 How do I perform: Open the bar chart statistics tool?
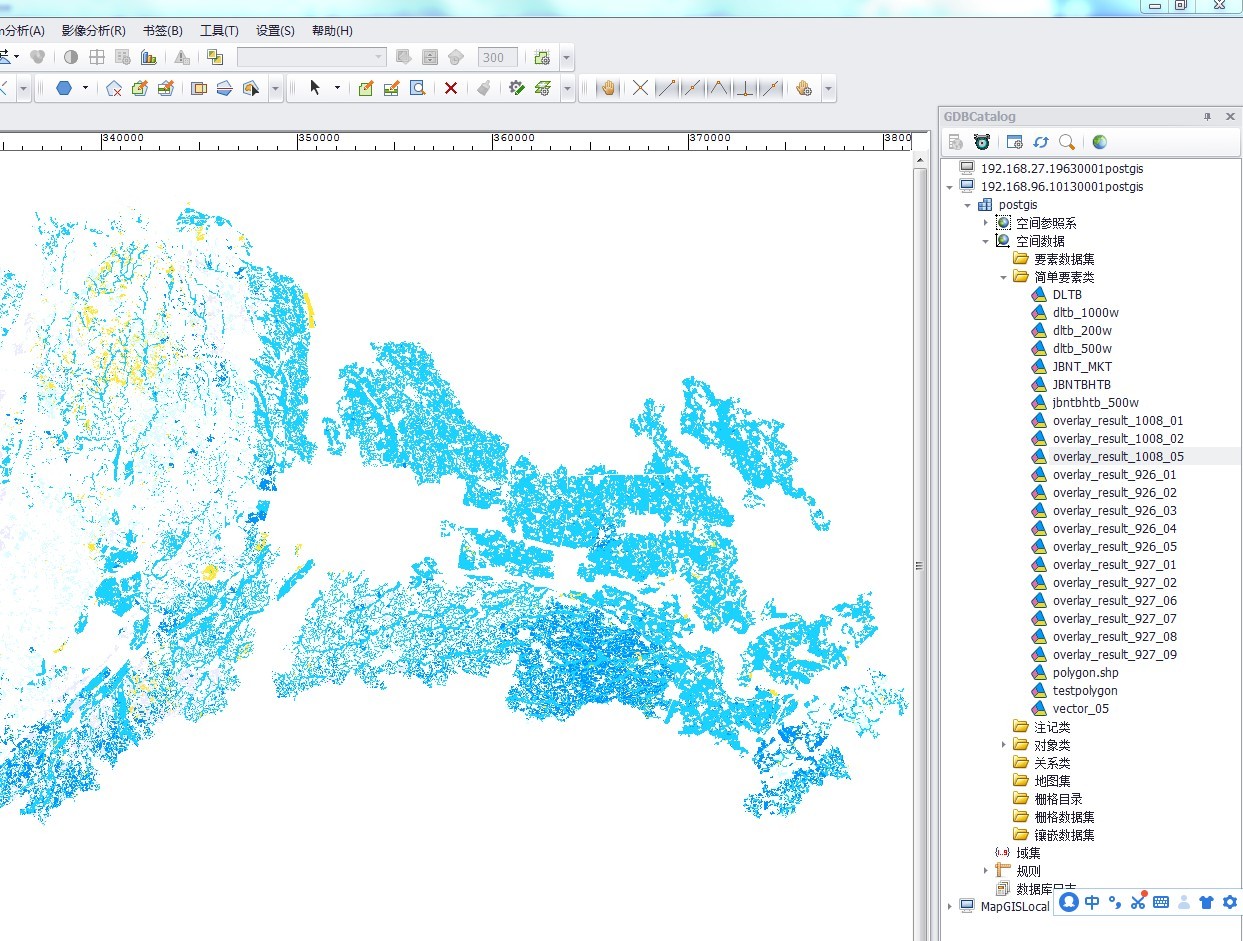click(149, 57)
